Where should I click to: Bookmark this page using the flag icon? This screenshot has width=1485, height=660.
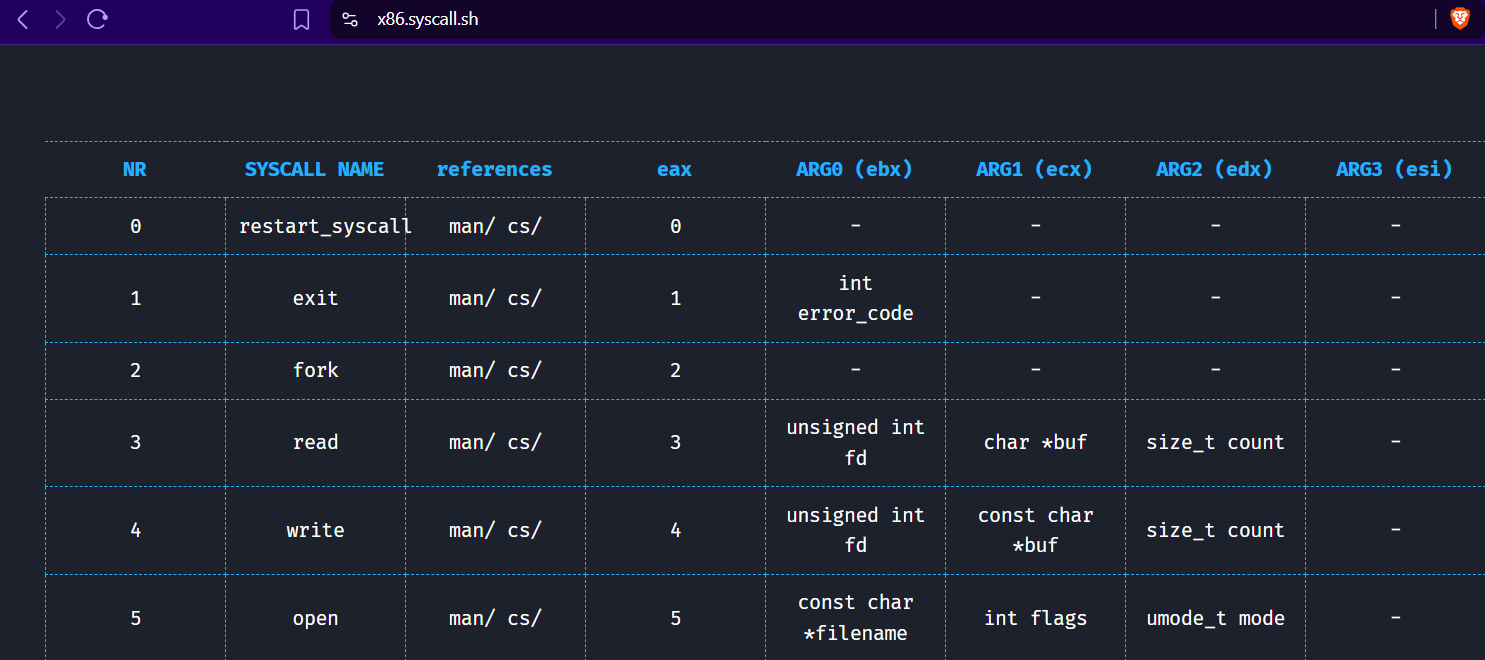[x=301, y=18]
